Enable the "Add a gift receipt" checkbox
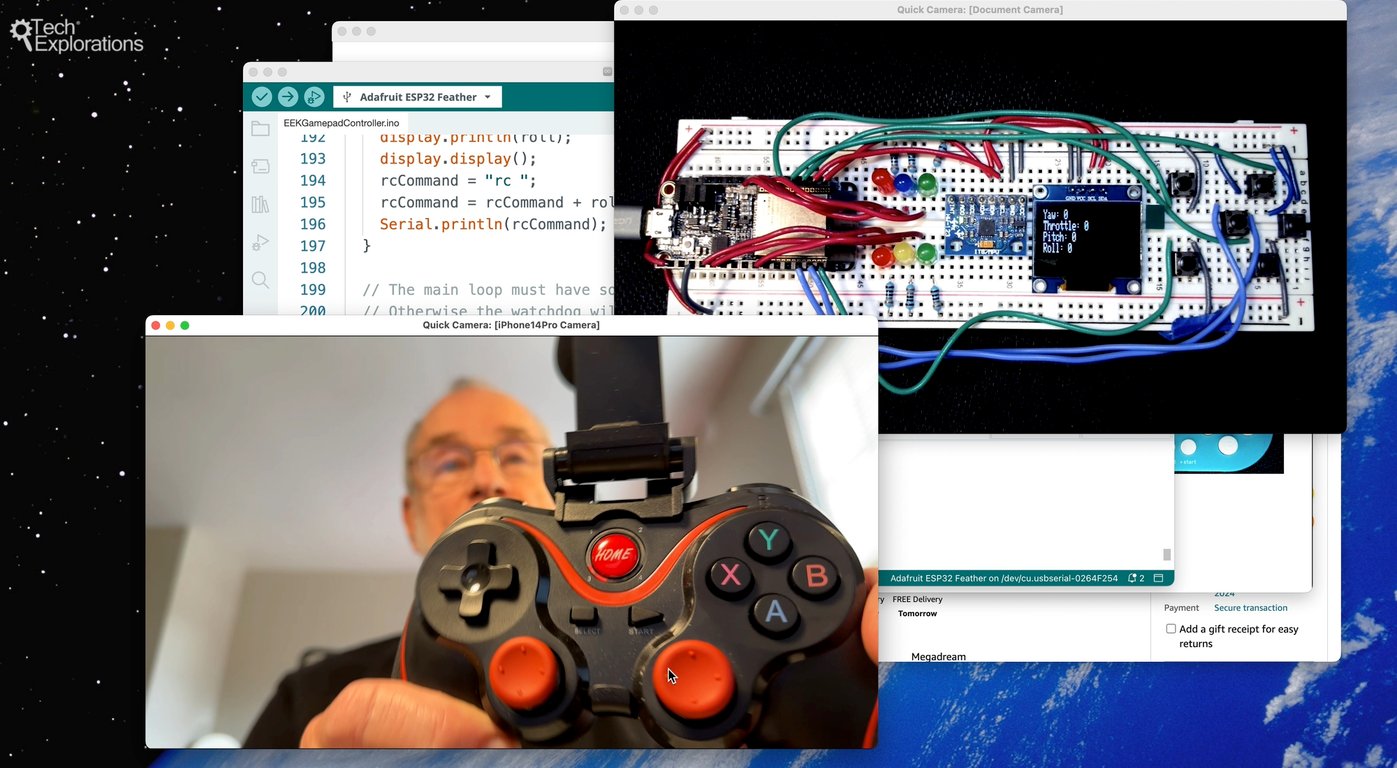 pyautogui.click(x=1171, y=629)
